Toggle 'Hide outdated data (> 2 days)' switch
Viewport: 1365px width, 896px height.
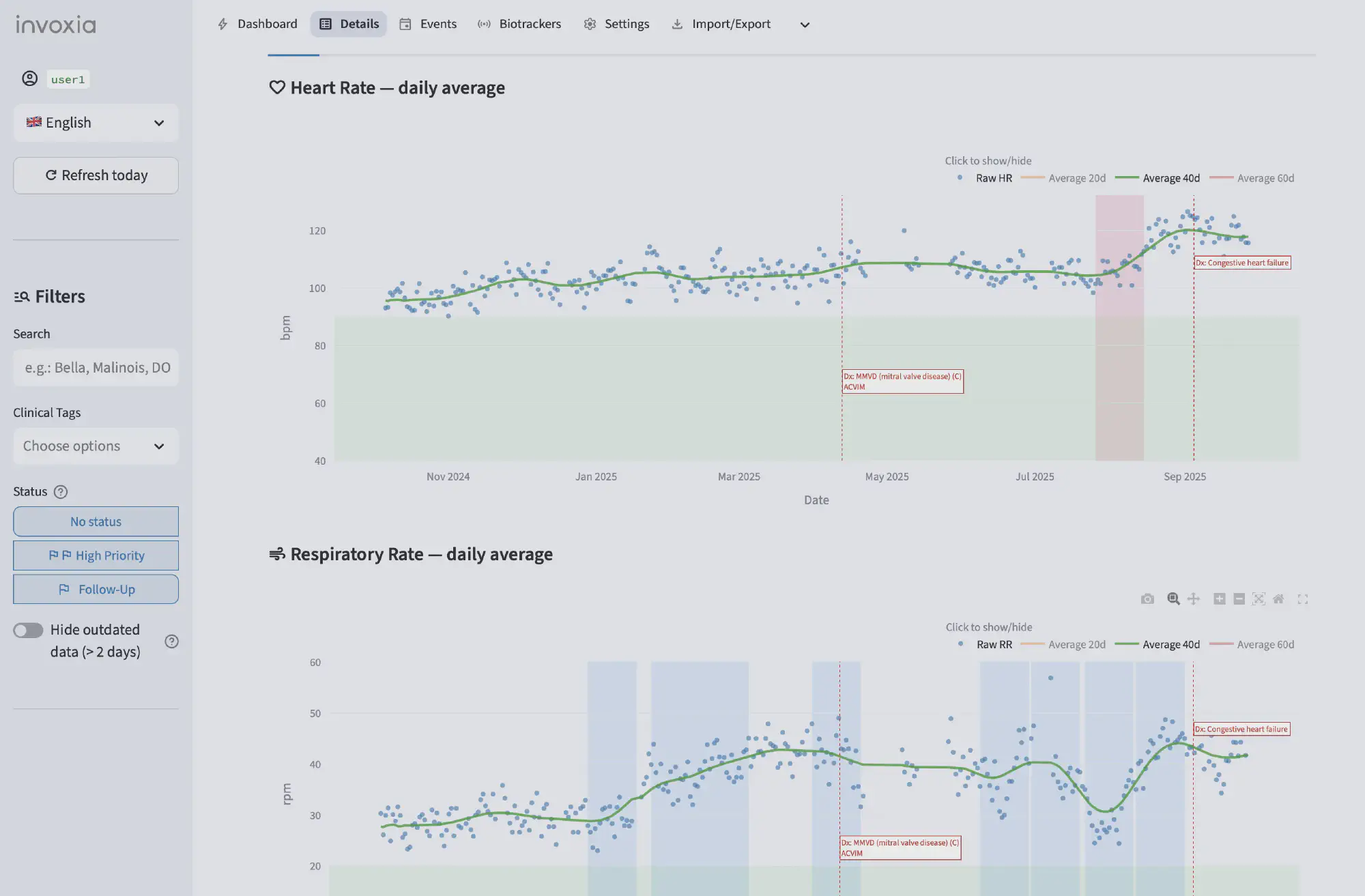click(x=28, y=630)
